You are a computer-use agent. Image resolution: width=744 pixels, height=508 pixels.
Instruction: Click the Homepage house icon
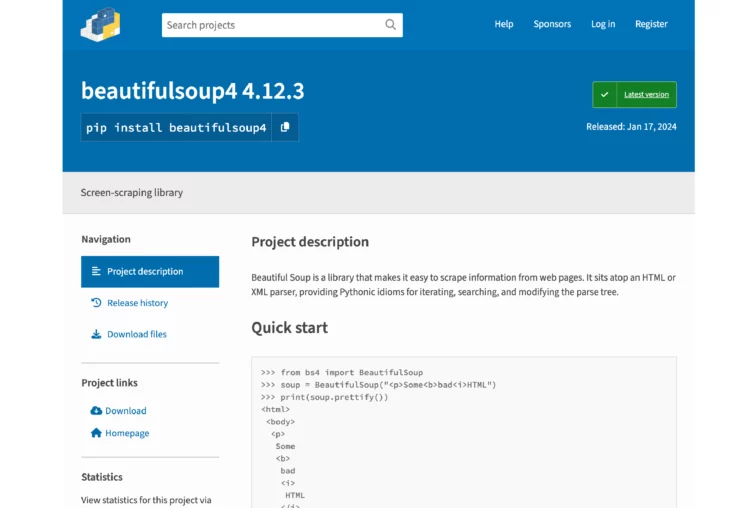96,433
